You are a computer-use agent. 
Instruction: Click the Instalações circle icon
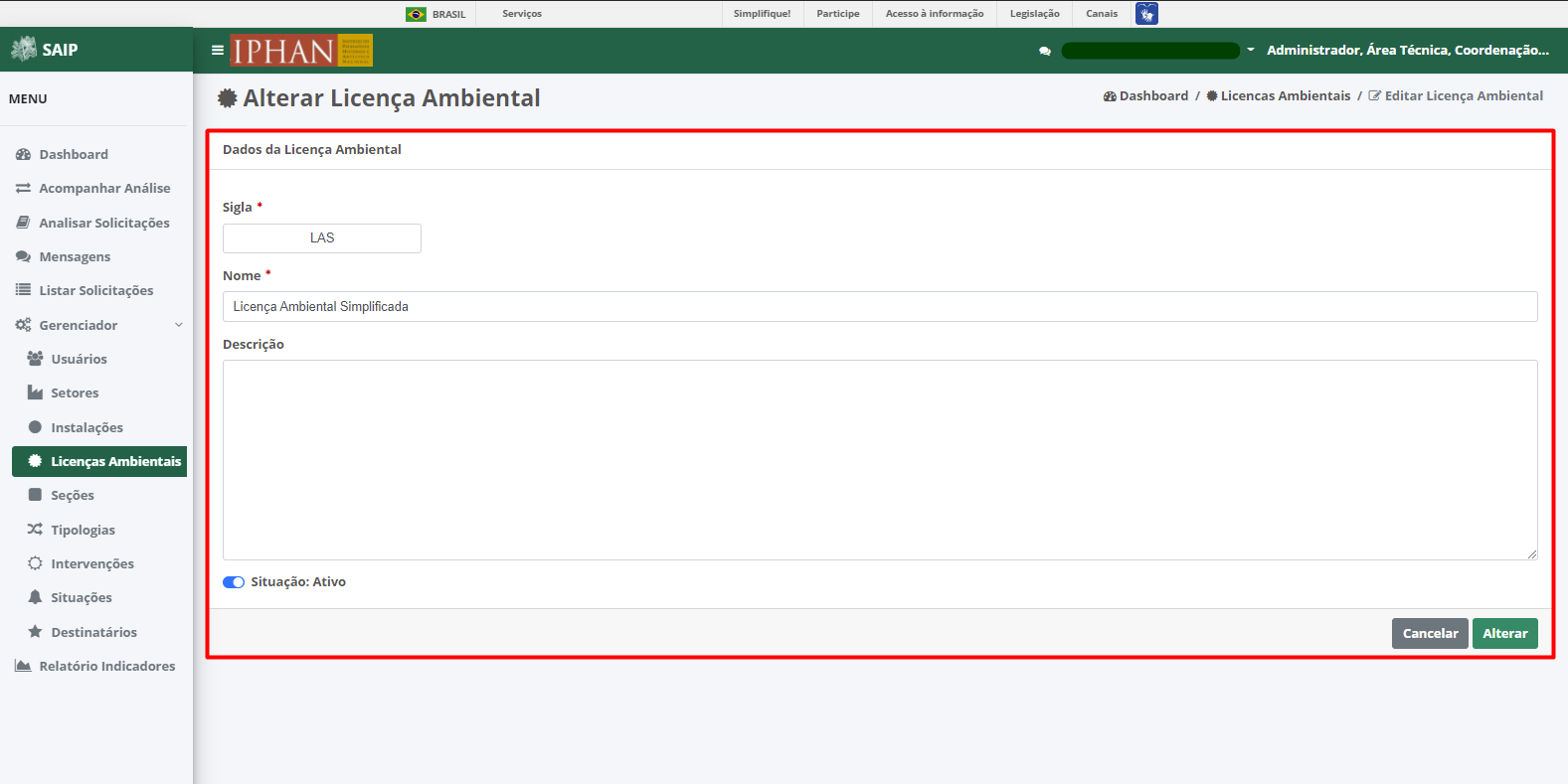click(35, 427)
